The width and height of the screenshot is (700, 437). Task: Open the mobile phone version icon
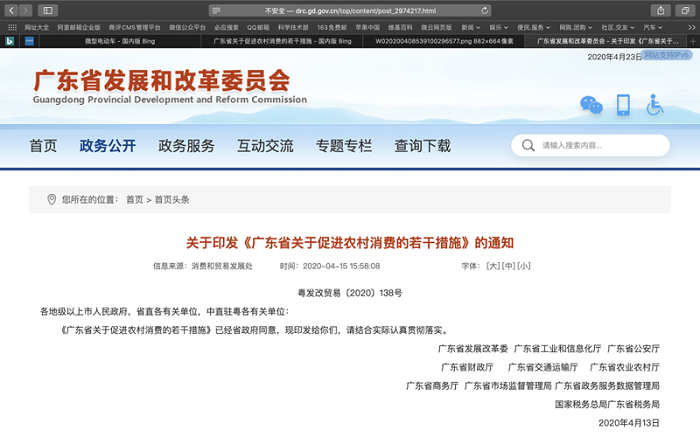(x=624, y=105)
